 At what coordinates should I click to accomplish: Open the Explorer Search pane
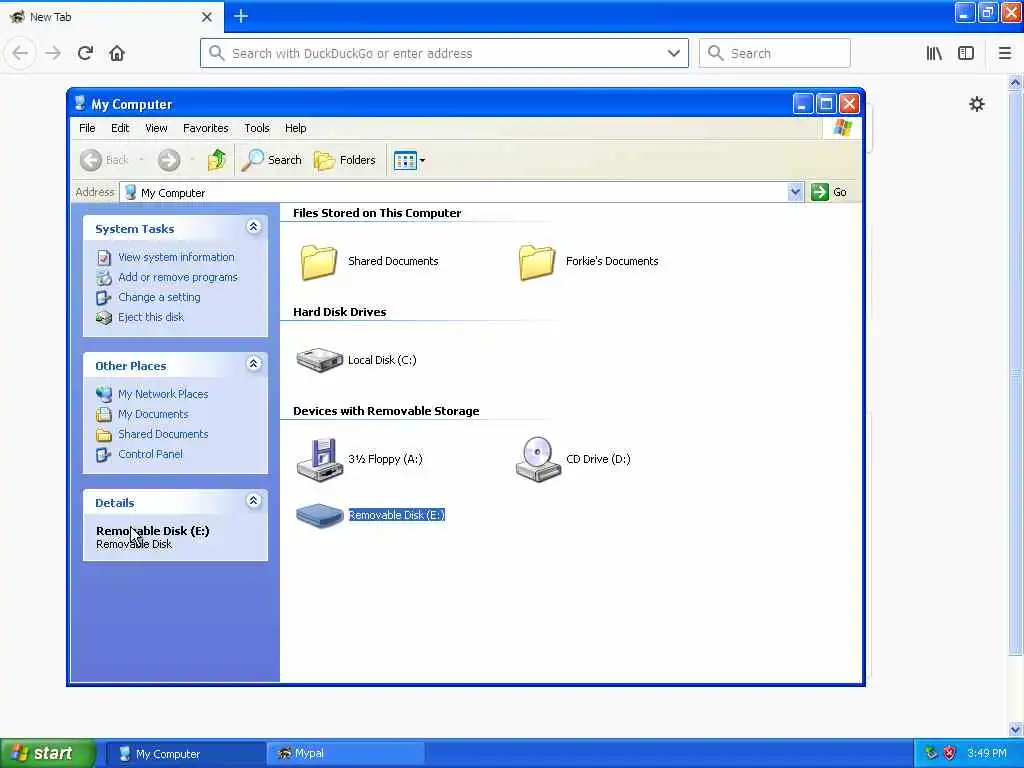pos(272,160)
